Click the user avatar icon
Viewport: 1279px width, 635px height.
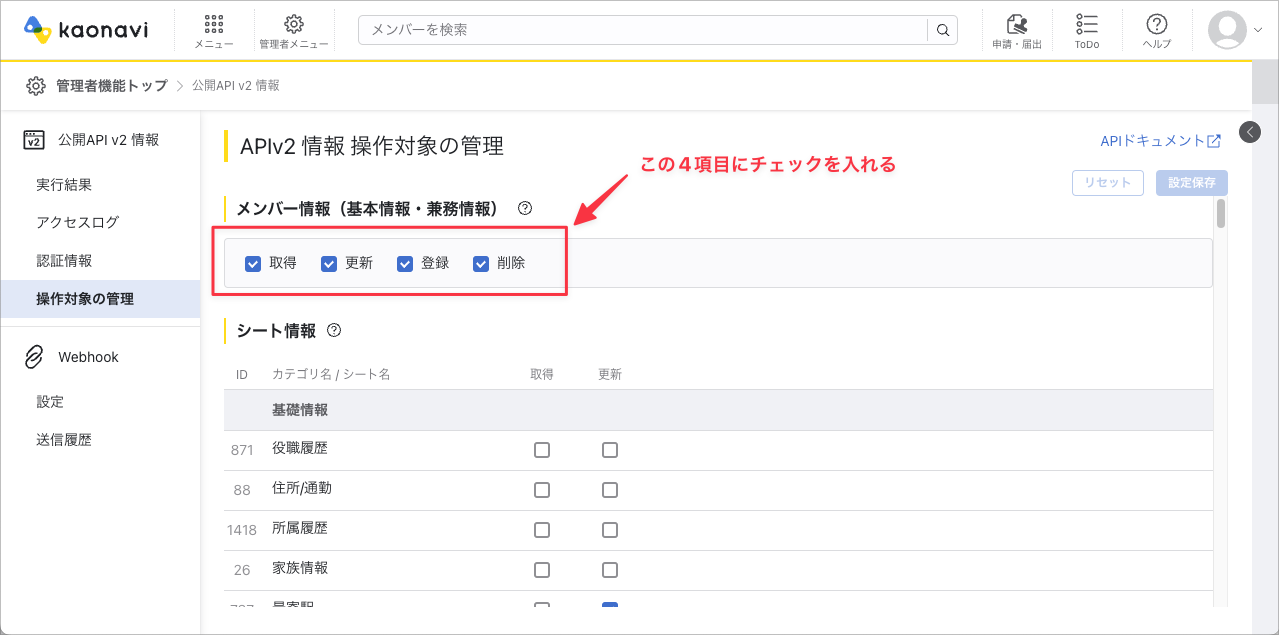point(1227,30)
